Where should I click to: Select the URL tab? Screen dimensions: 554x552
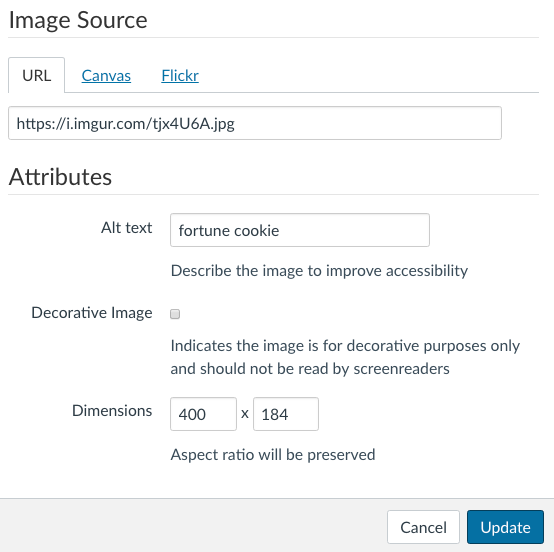(x=36, y=75)
